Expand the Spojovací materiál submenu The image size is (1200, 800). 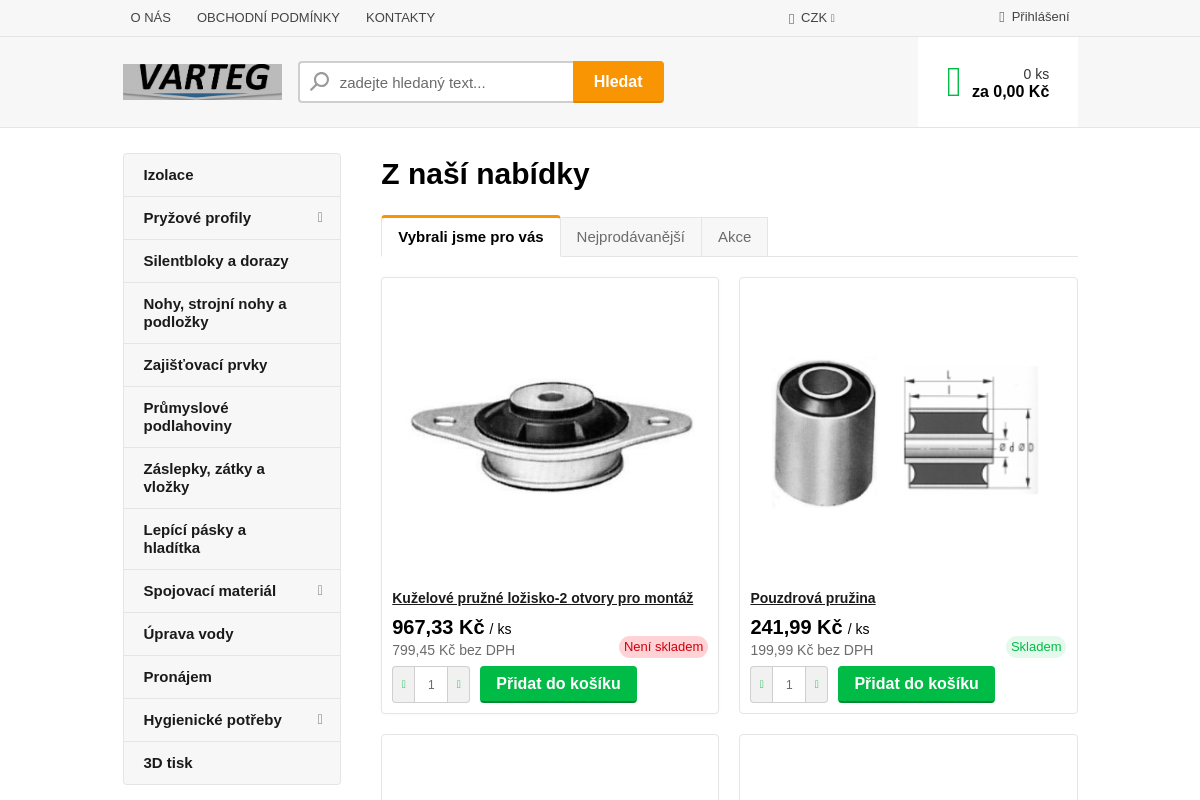(x=319, y=590)
